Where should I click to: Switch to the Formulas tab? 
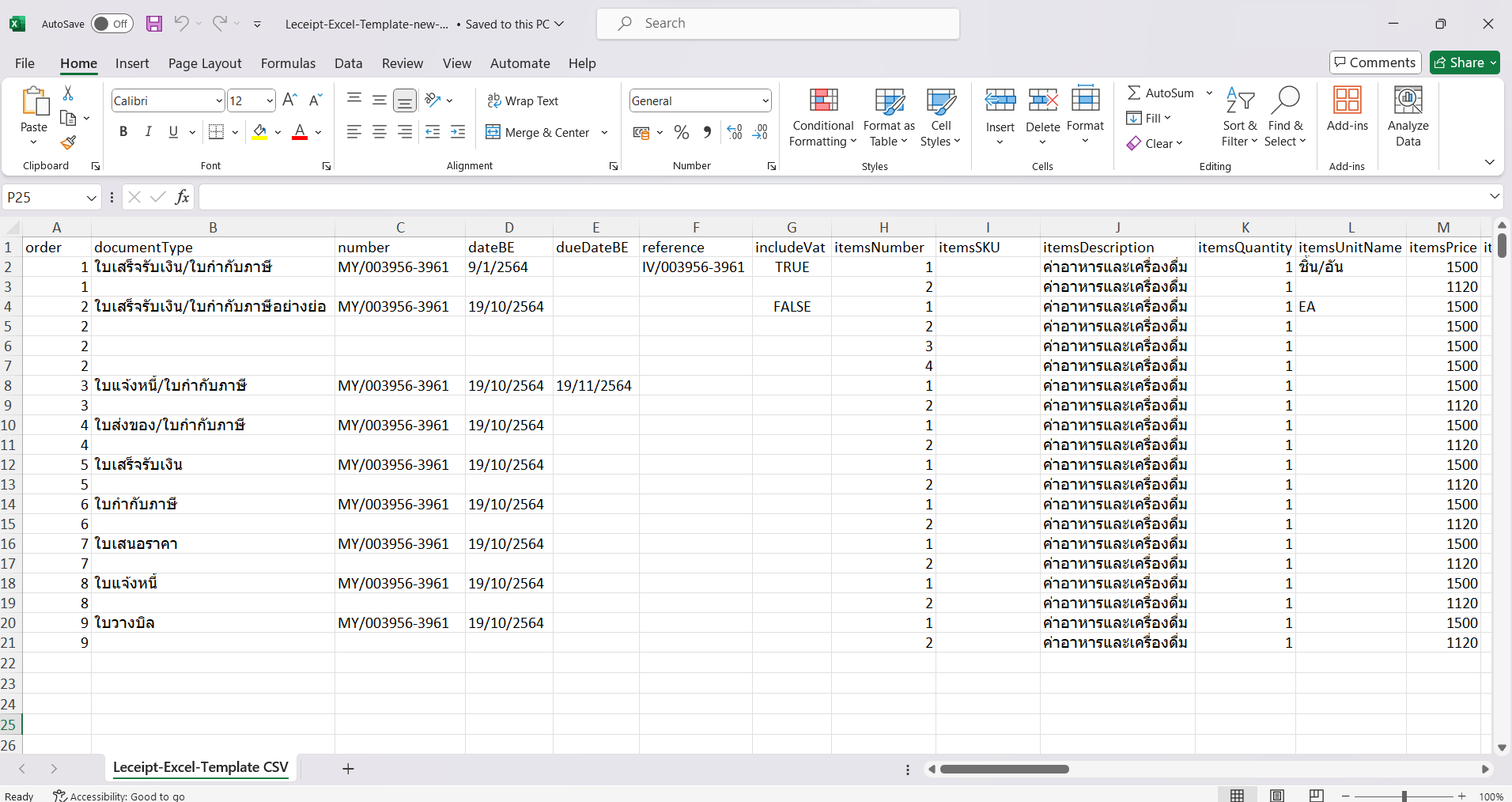pyautogui.click(x=288, y=63)
